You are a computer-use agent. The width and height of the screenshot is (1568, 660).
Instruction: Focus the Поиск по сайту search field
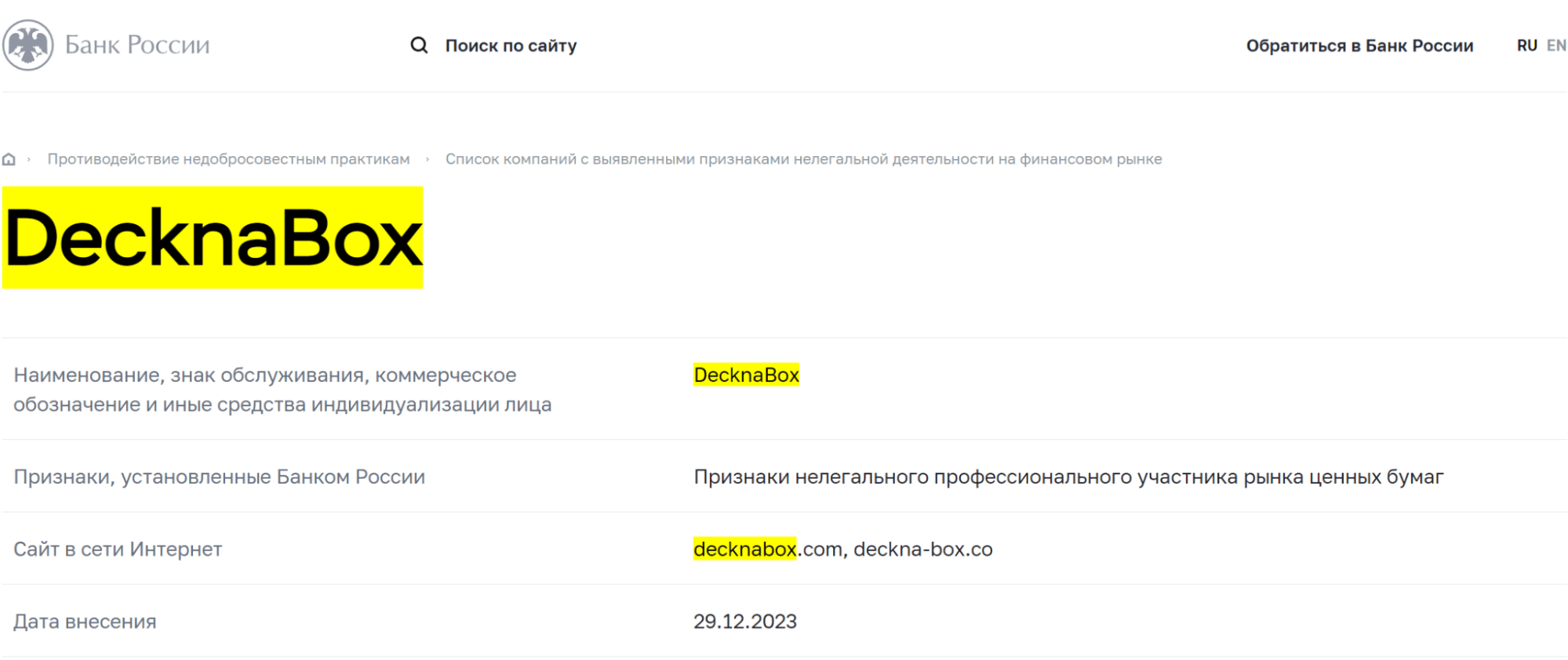511,45
